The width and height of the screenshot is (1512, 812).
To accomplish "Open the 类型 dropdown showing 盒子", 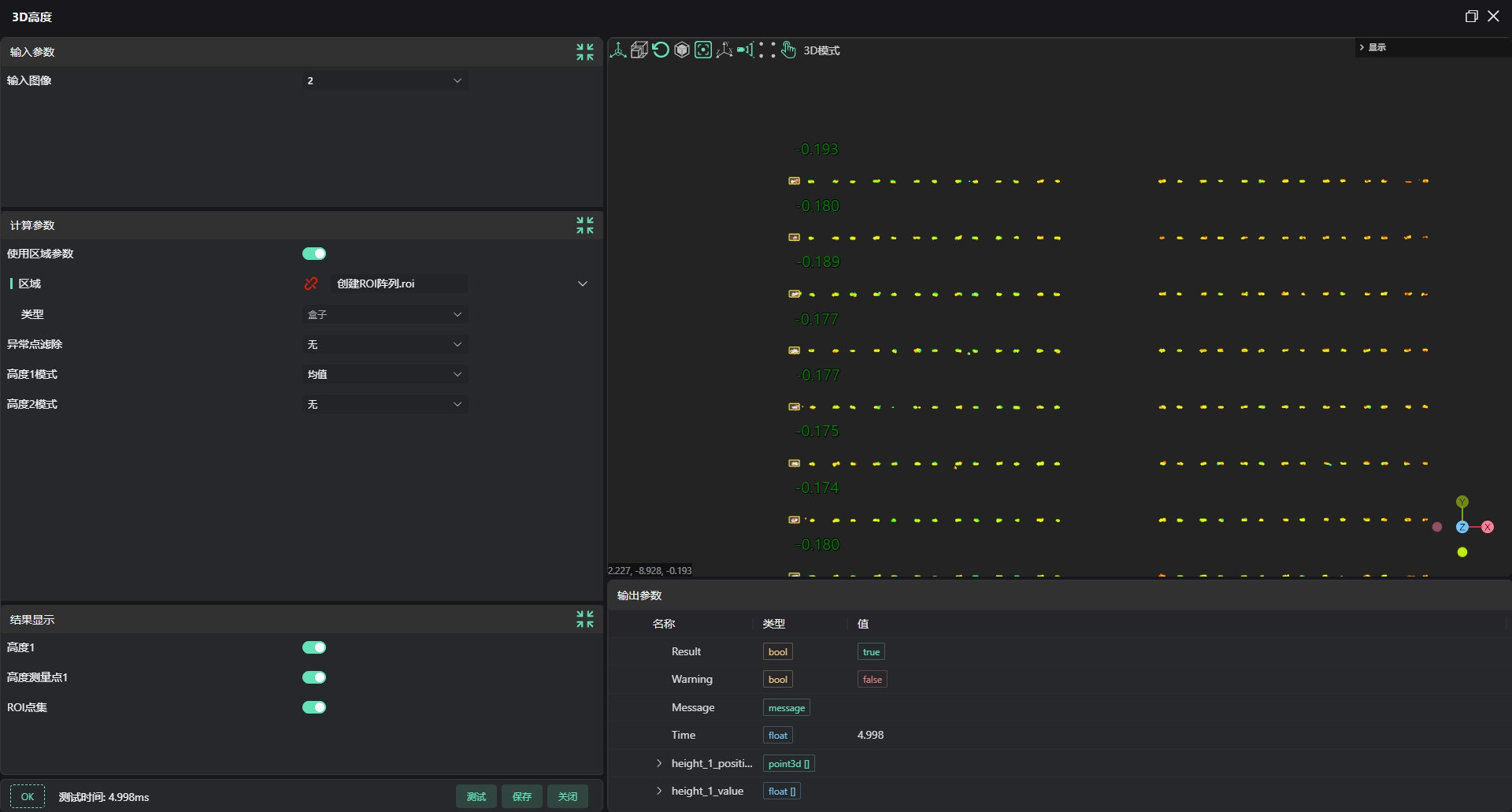I will point(385,314).
